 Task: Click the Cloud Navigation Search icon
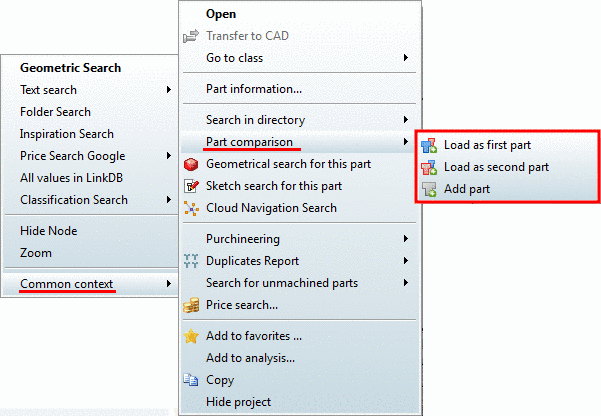[x=192, y=208]
